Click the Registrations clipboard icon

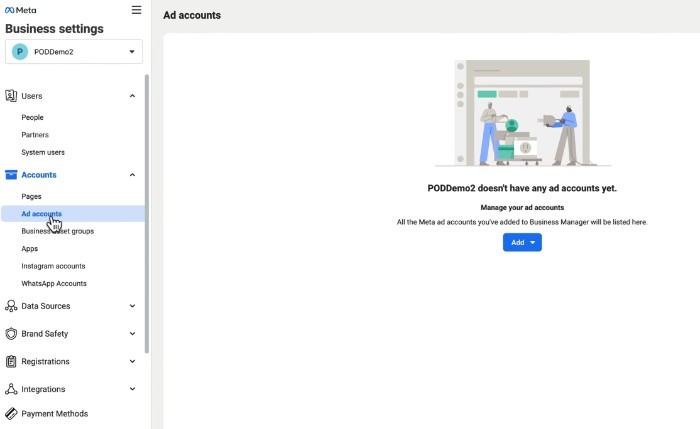tap(11, 361)
